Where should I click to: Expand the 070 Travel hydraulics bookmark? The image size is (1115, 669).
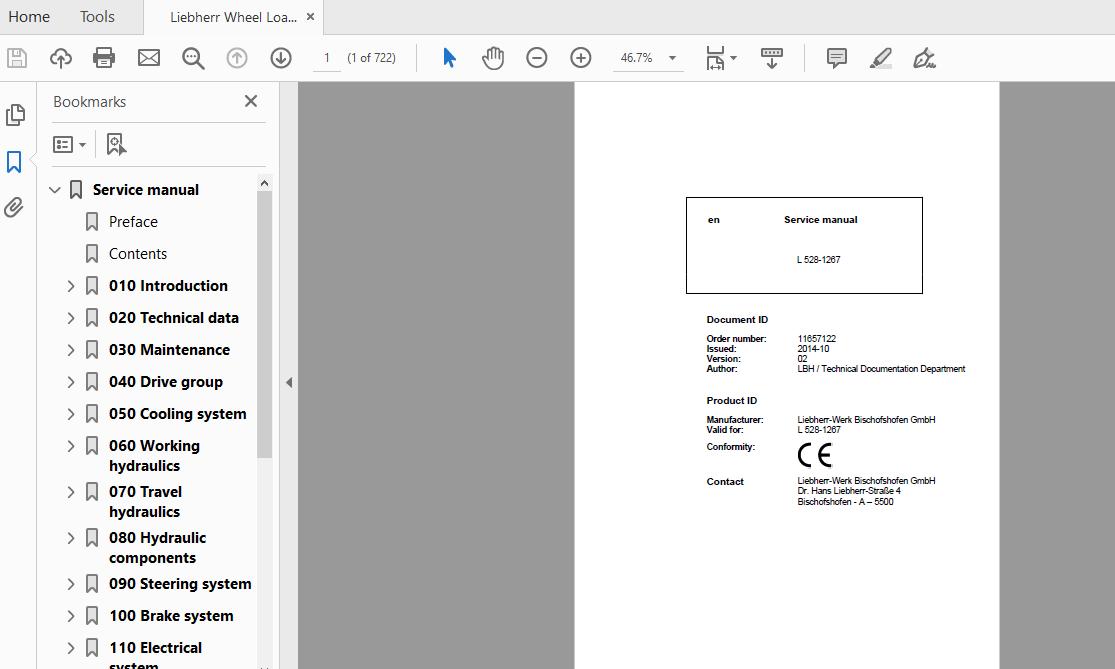coord(70,492)
